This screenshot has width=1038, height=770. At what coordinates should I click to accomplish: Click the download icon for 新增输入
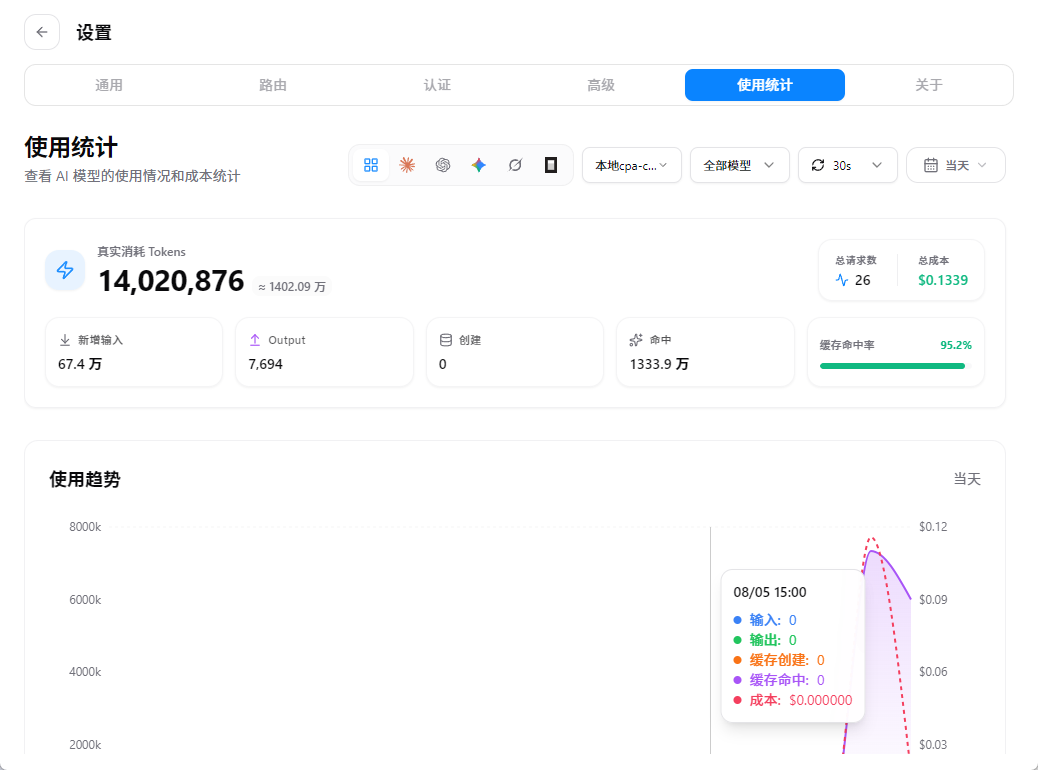(x=65, y=340)
